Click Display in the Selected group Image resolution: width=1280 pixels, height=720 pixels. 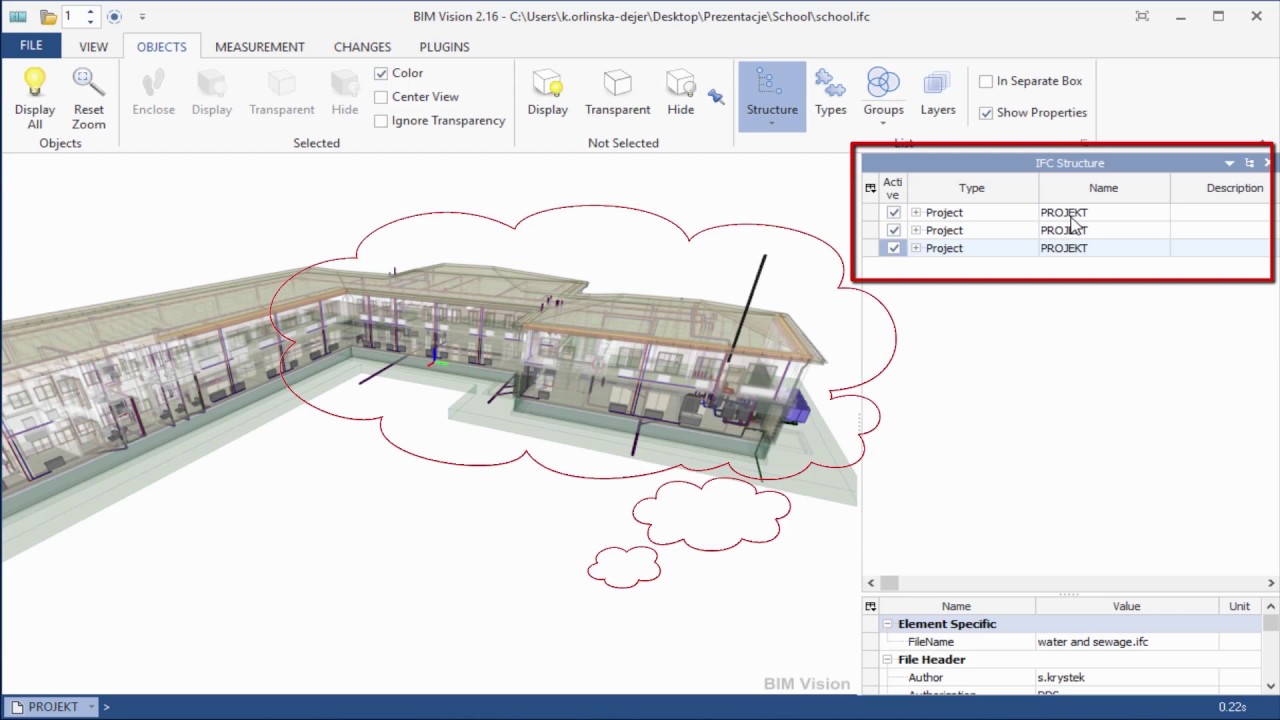[212, 93]
